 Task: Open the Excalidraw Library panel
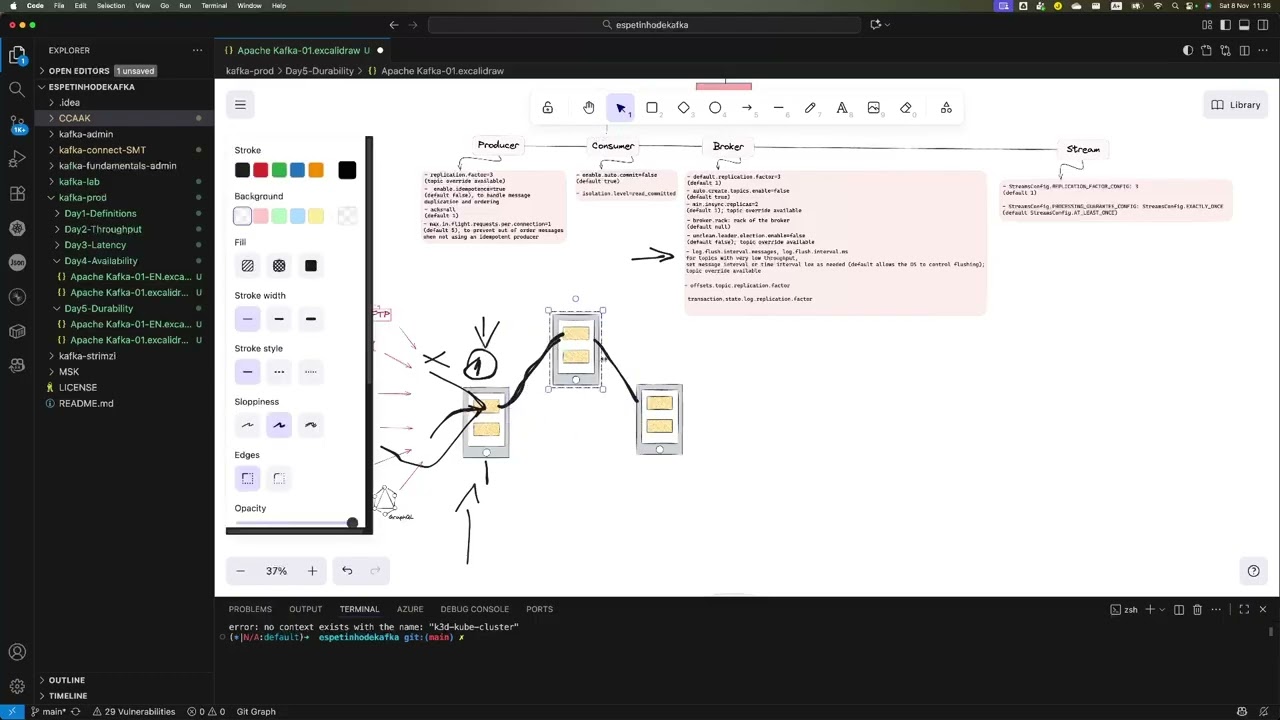pyautogui.click(x=1236, y=105)
